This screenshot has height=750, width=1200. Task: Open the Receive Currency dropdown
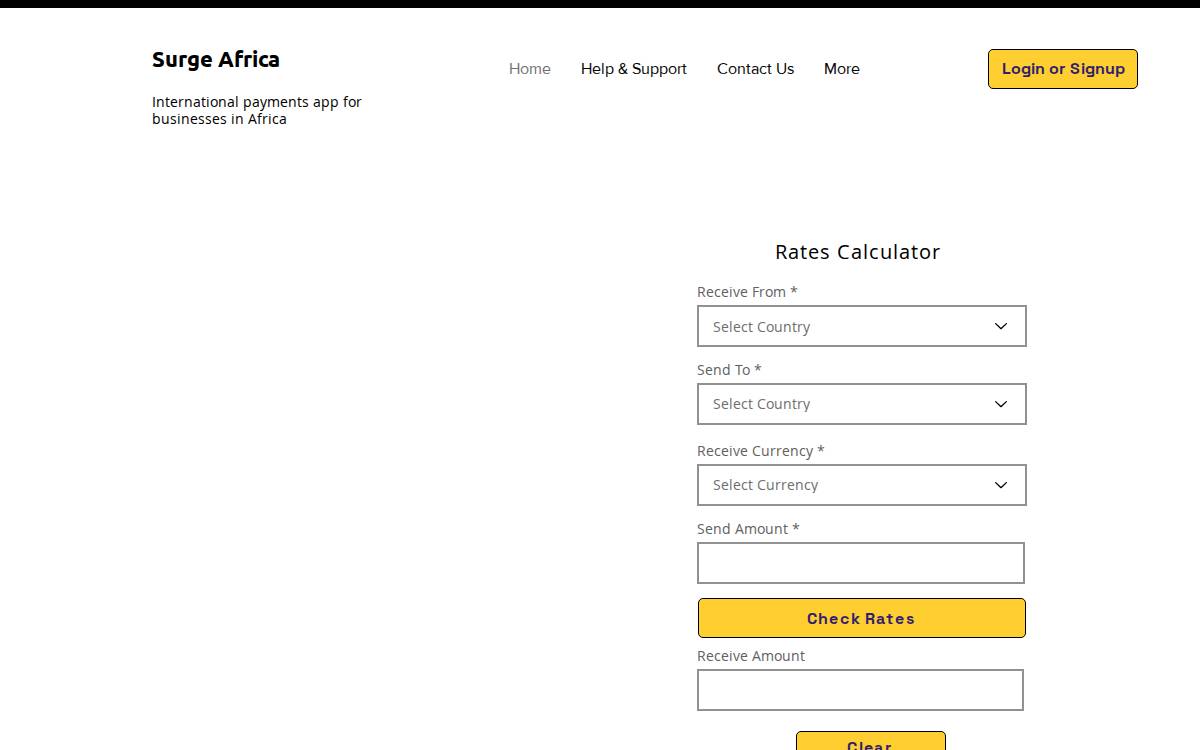click(862, 485)
